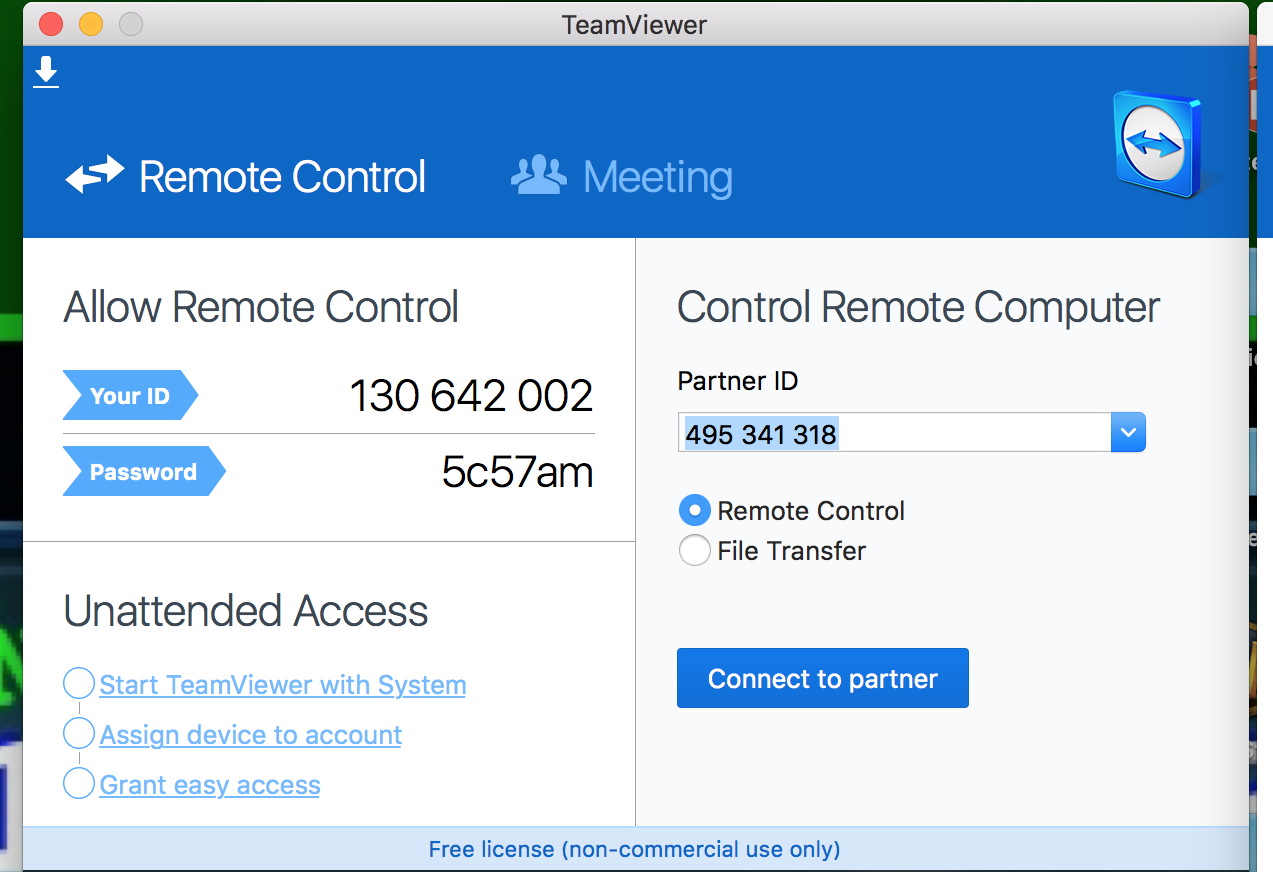This screenshot has width=1273, height=872.
Task: Click the password value 5c57am
Action: pos(518,472)
